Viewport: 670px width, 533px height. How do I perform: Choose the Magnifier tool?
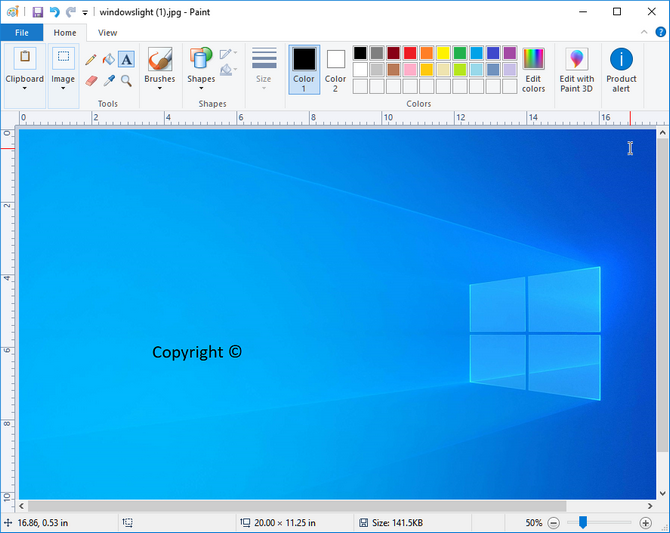pos(126,80)
